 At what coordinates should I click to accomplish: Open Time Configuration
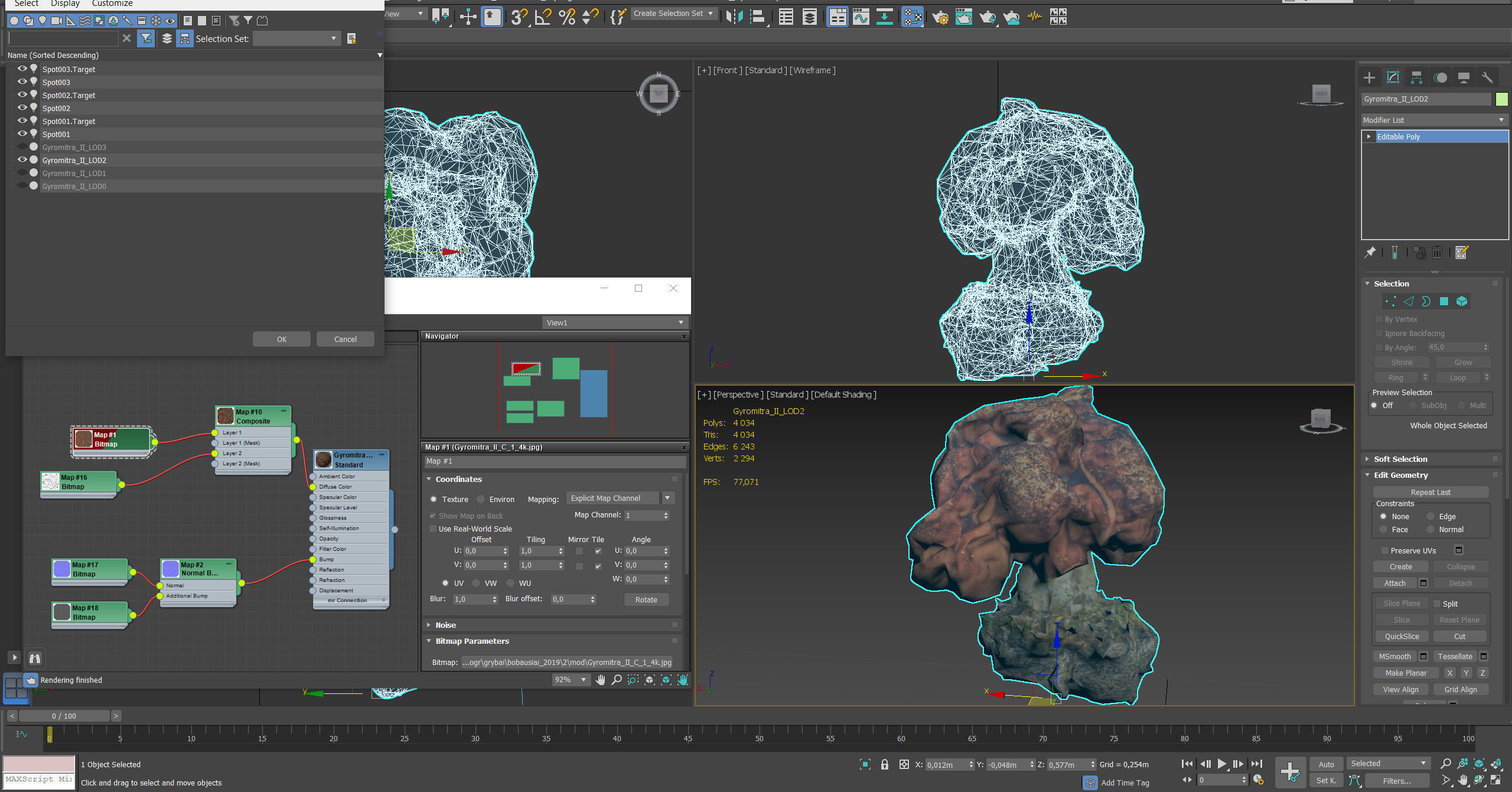(x=1259, y=780)
